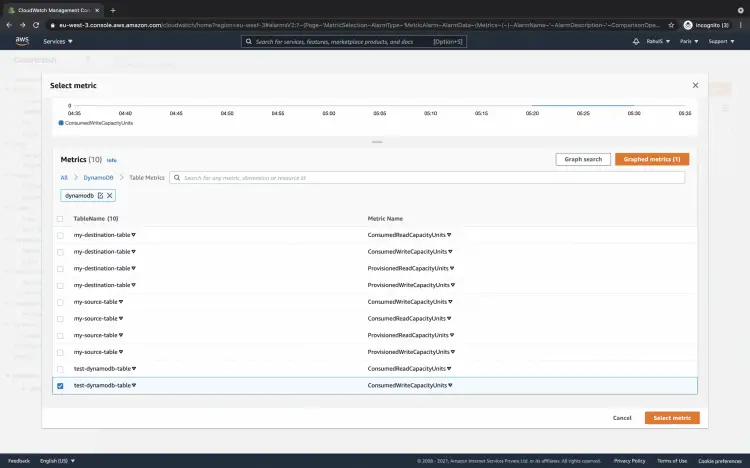Toggle the select-all TableName checkbox
This screenshot has height=468, width=750.
click(60, 219)
